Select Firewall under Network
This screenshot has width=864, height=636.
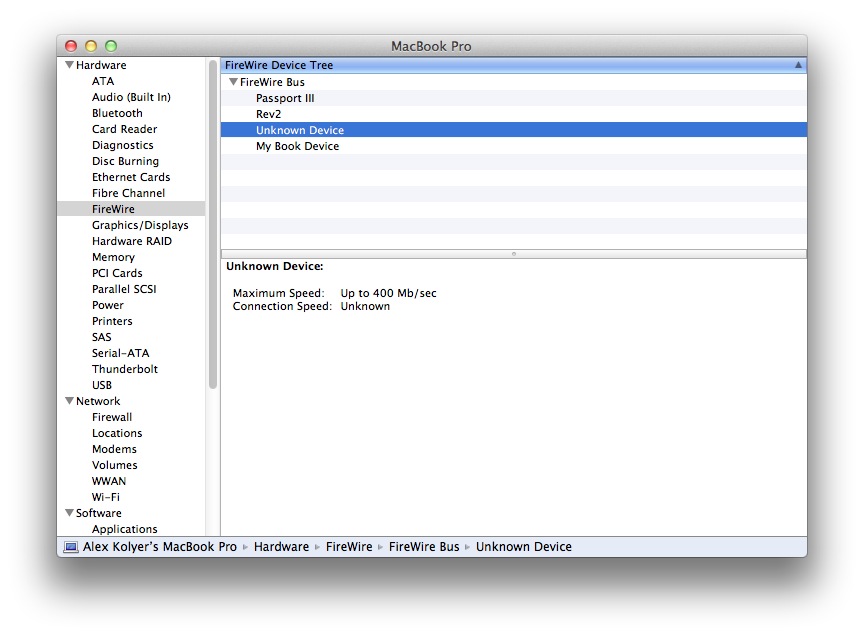[x=112, y=417]
